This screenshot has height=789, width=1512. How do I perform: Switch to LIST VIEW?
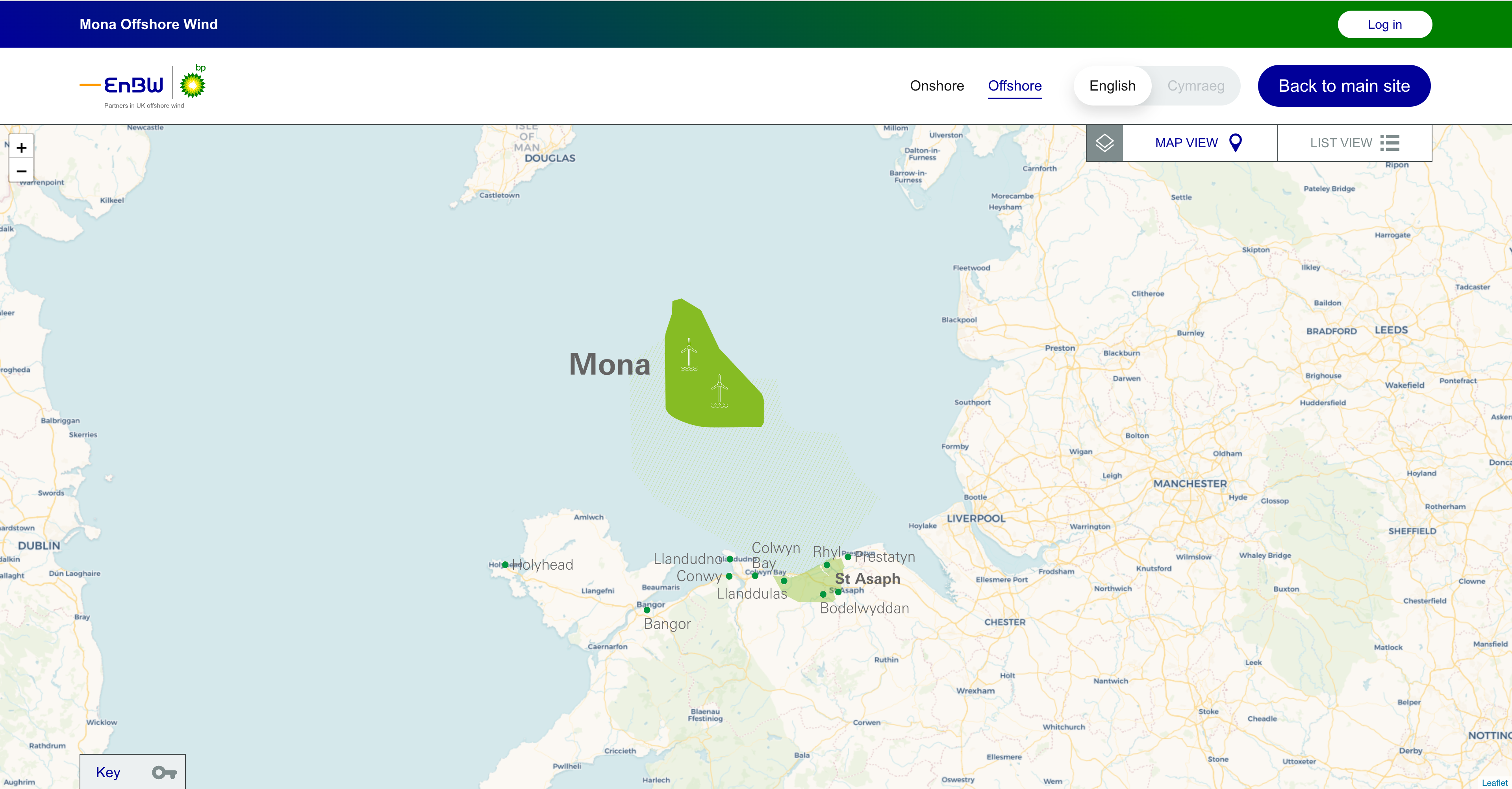[x=1354, y=143]
